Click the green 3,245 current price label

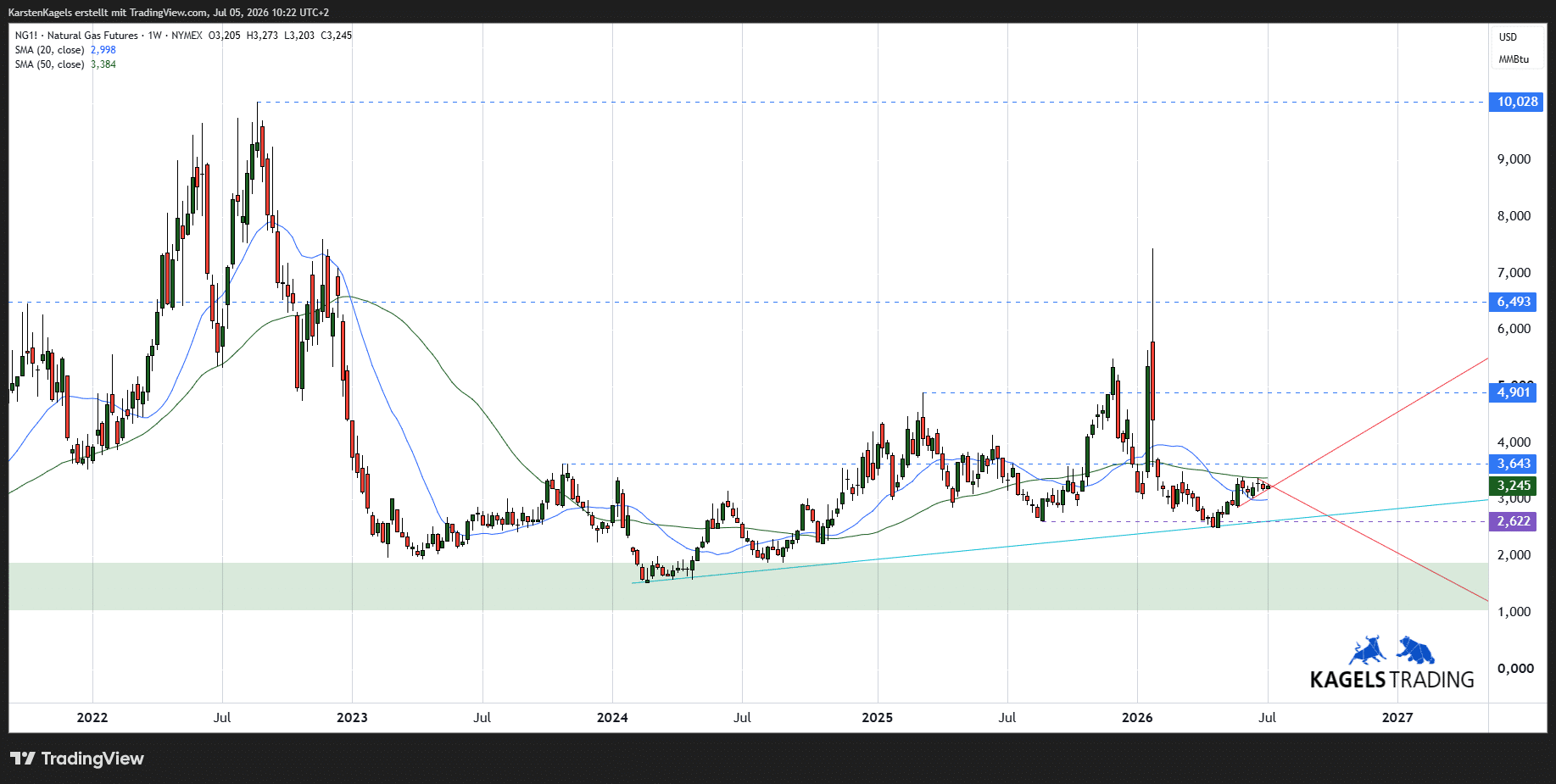pyautogui.click(x=1513, y=486)
